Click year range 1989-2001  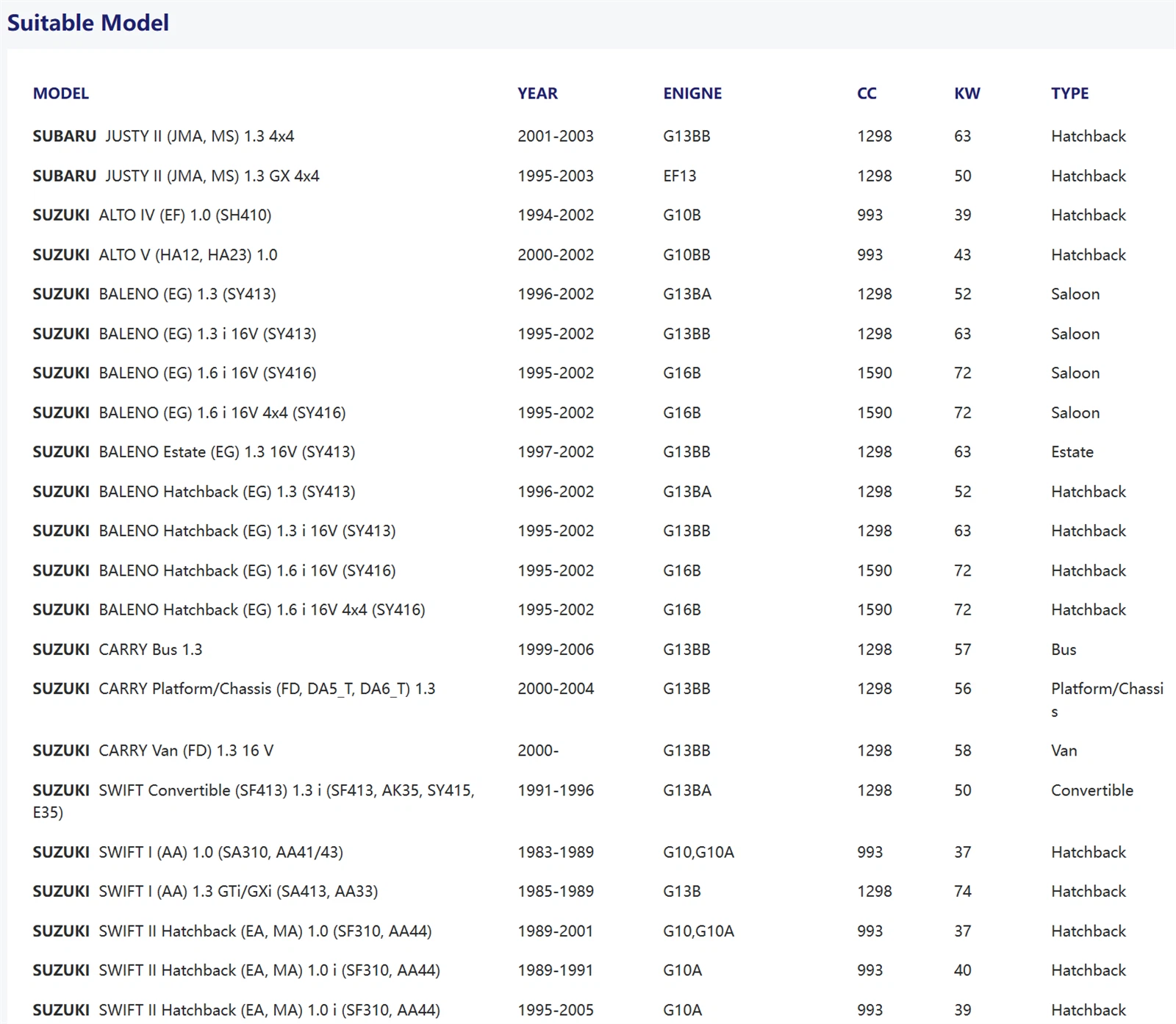pyautogui.click(x=555, y=931)
